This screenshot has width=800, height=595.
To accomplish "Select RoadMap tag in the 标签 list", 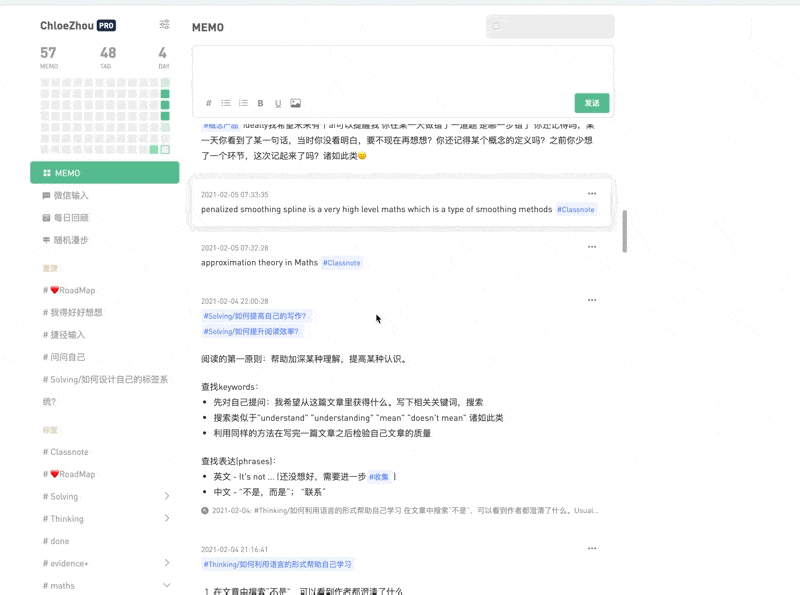I will 69,474.
